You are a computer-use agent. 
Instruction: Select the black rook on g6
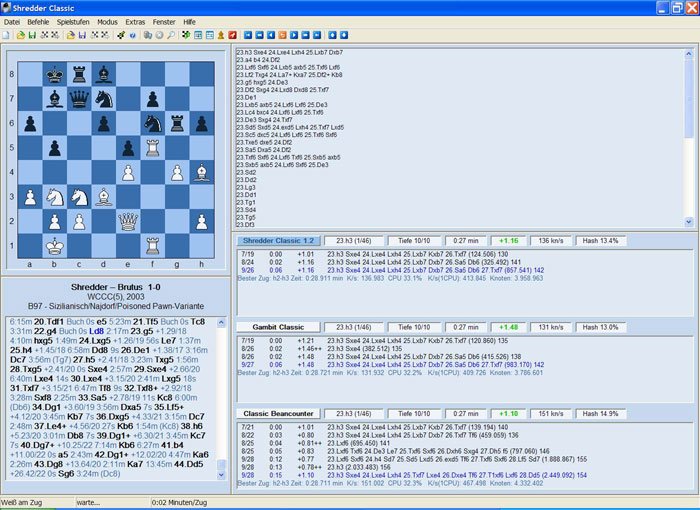(x=177, y=123)
